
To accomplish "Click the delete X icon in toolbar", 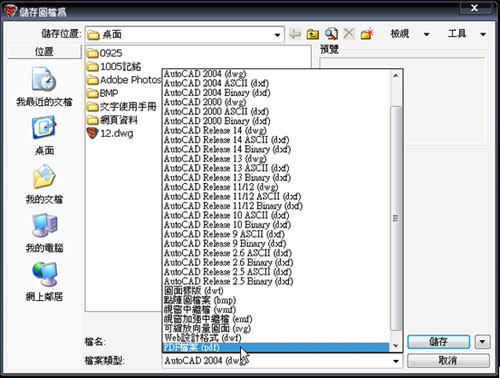I will click(349, 34).
